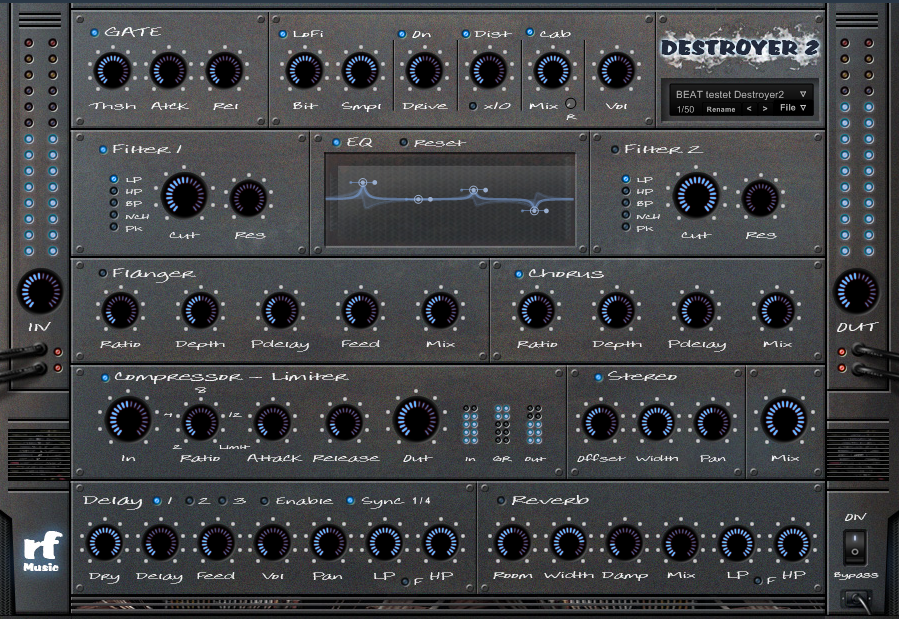899x619 pixels.
Task: Go to the previous preset with <
Action: pos(749,108)
